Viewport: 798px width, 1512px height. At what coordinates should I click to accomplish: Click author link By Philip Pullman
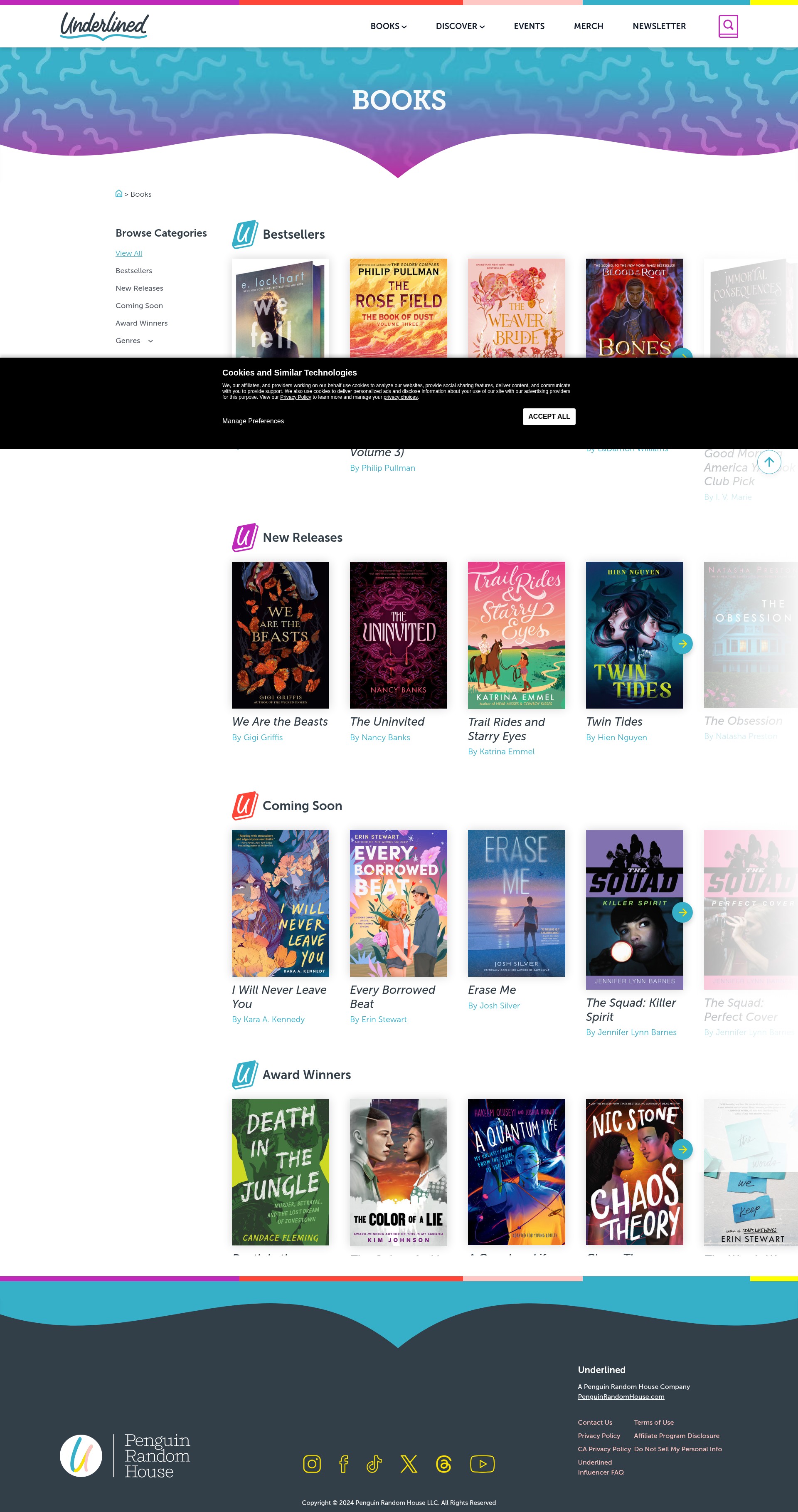point(382,468)
